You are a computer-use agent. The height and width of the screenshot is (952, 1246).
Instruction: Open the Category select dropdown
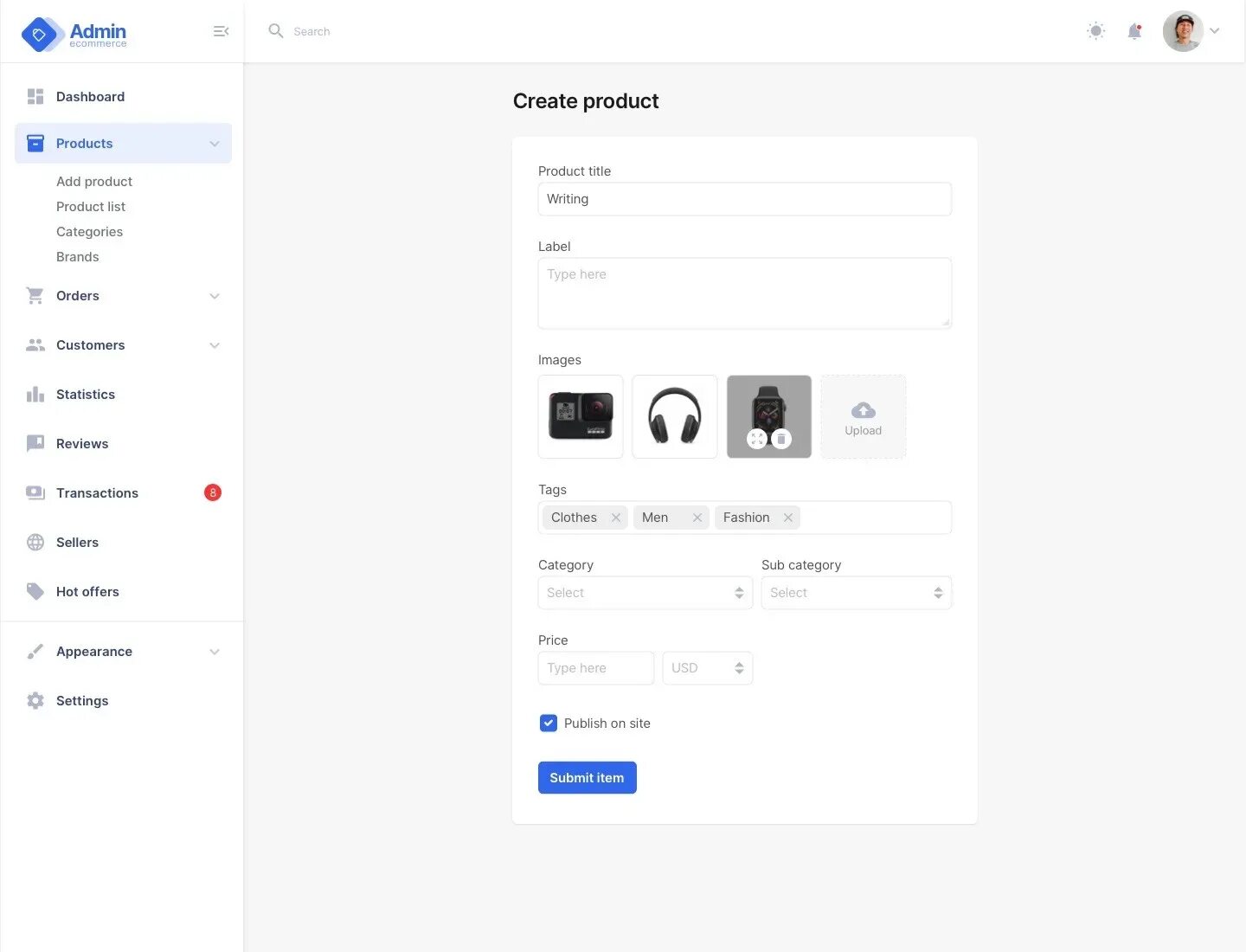click(645, 593)
